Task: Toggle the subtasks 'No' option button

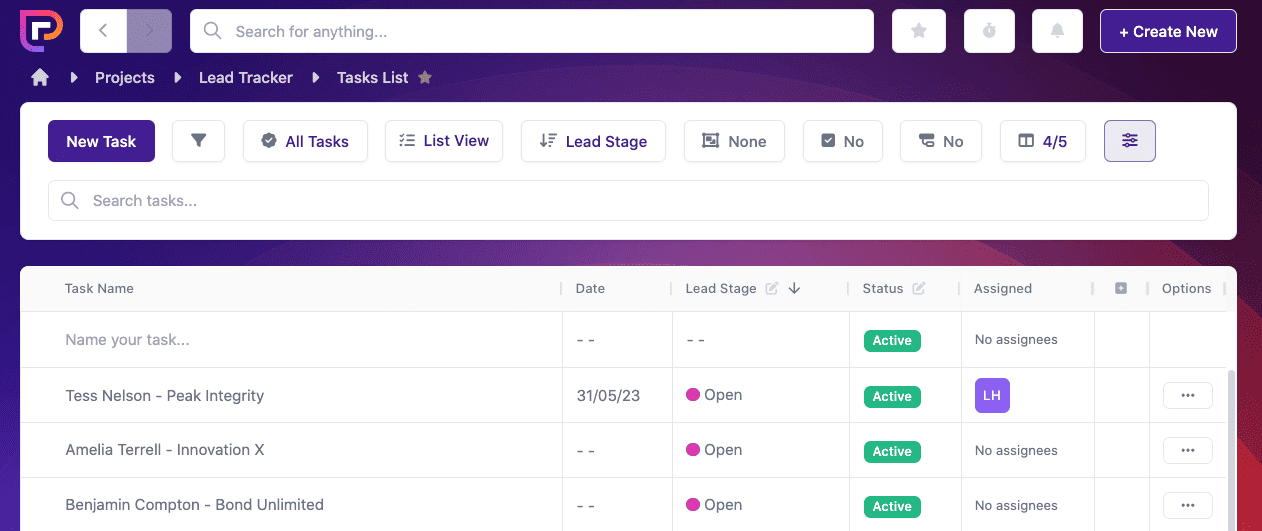Action: tap(940, 141)
